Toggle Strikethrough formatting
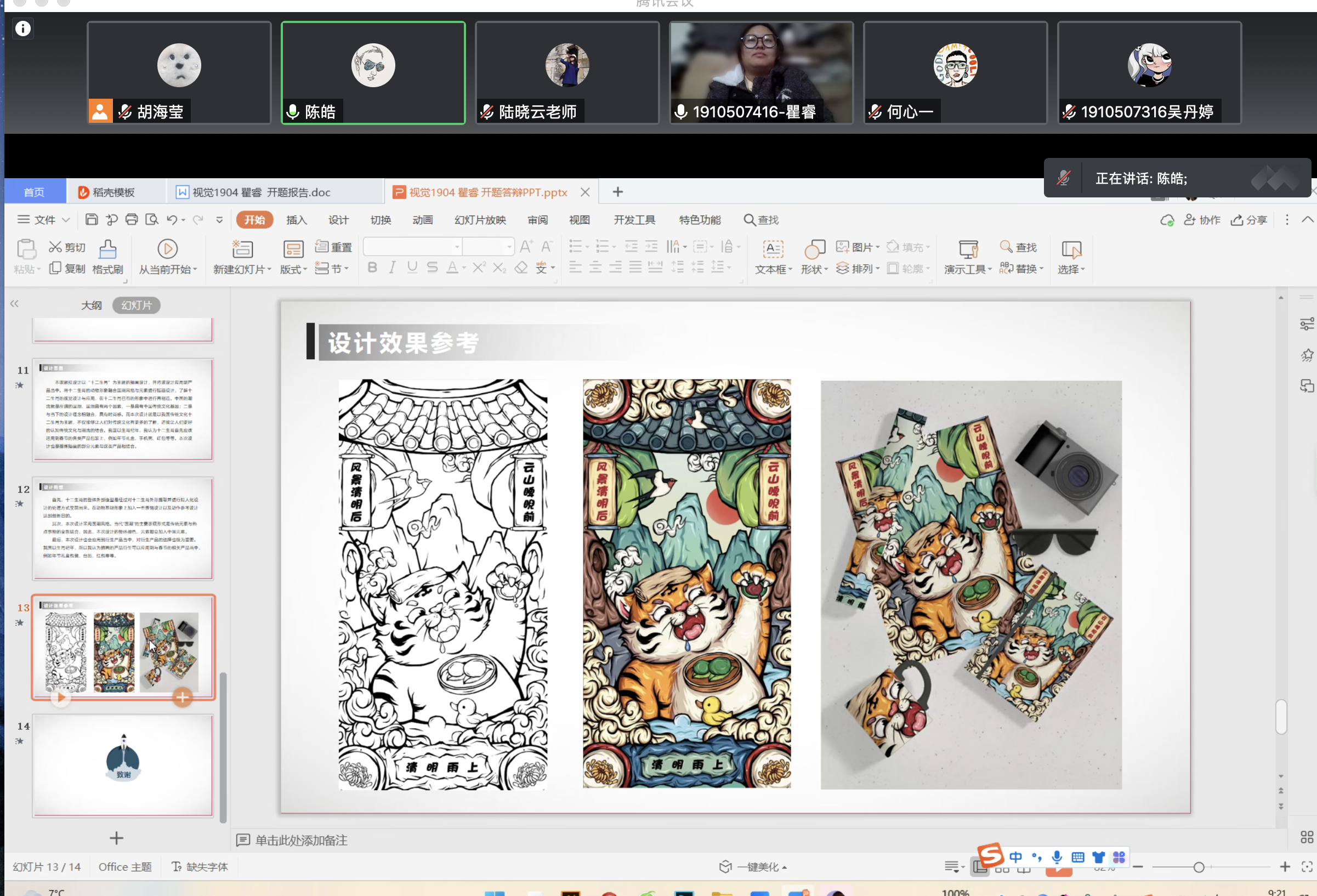The height and width of the screenshot is (896, 1317). click(x=433, y=268)
